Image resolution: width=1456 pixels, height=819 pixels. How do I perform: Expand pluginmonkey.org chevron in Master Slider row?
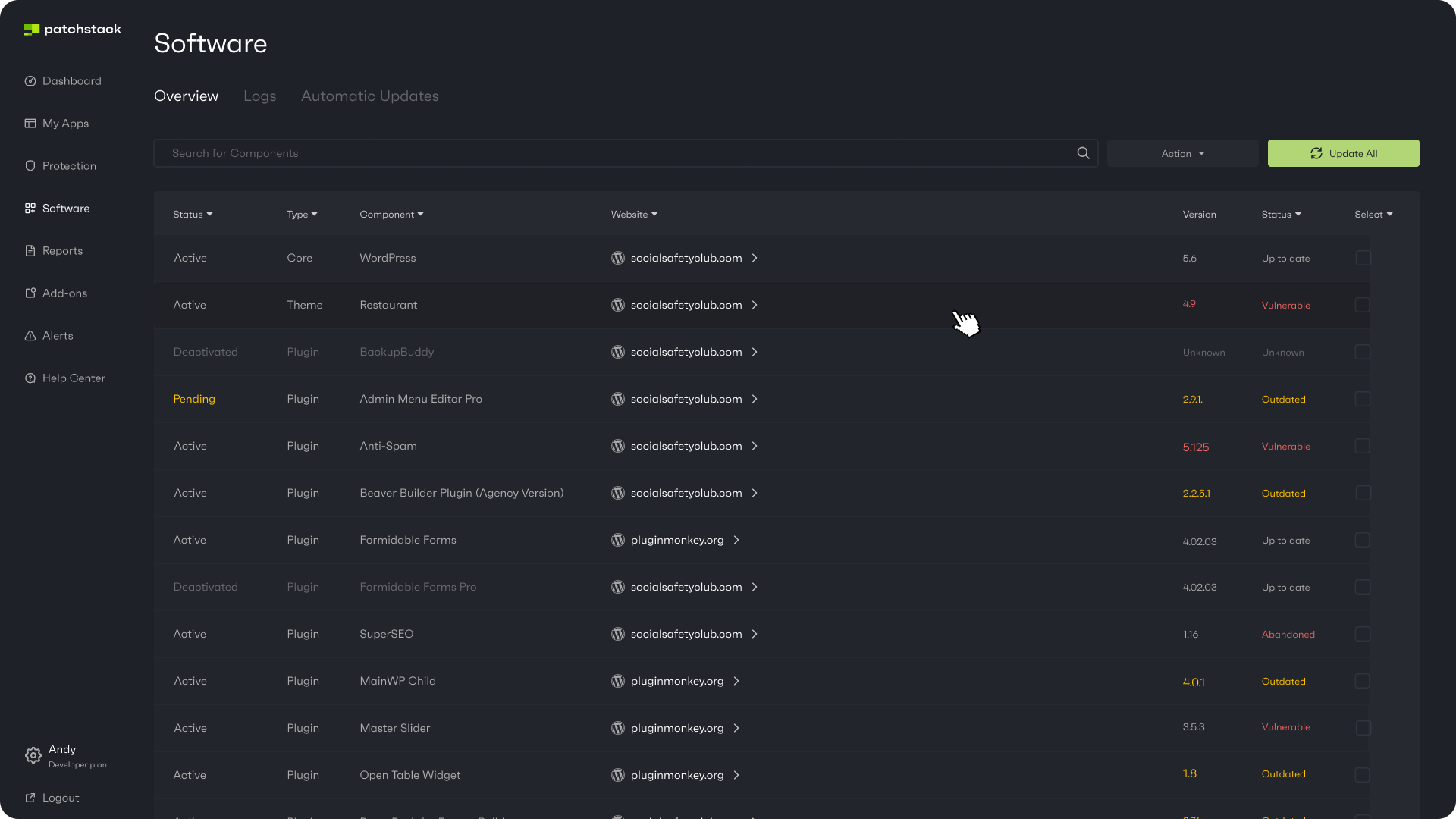pyautogui.click(x=736, y=728)
